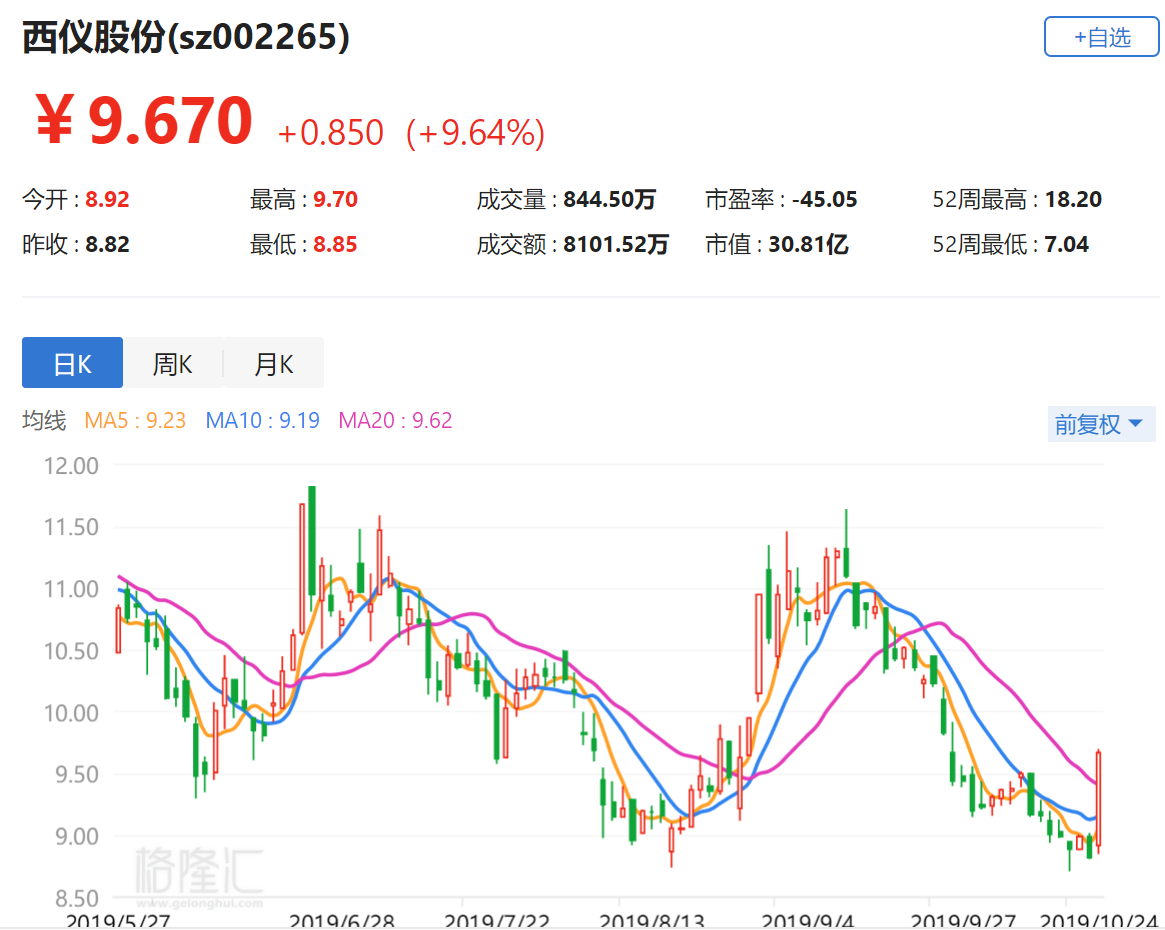This screenshot has width=1165, height=930.
Task: Click the current price ¥9.670
Action: (x=144, y=120)
